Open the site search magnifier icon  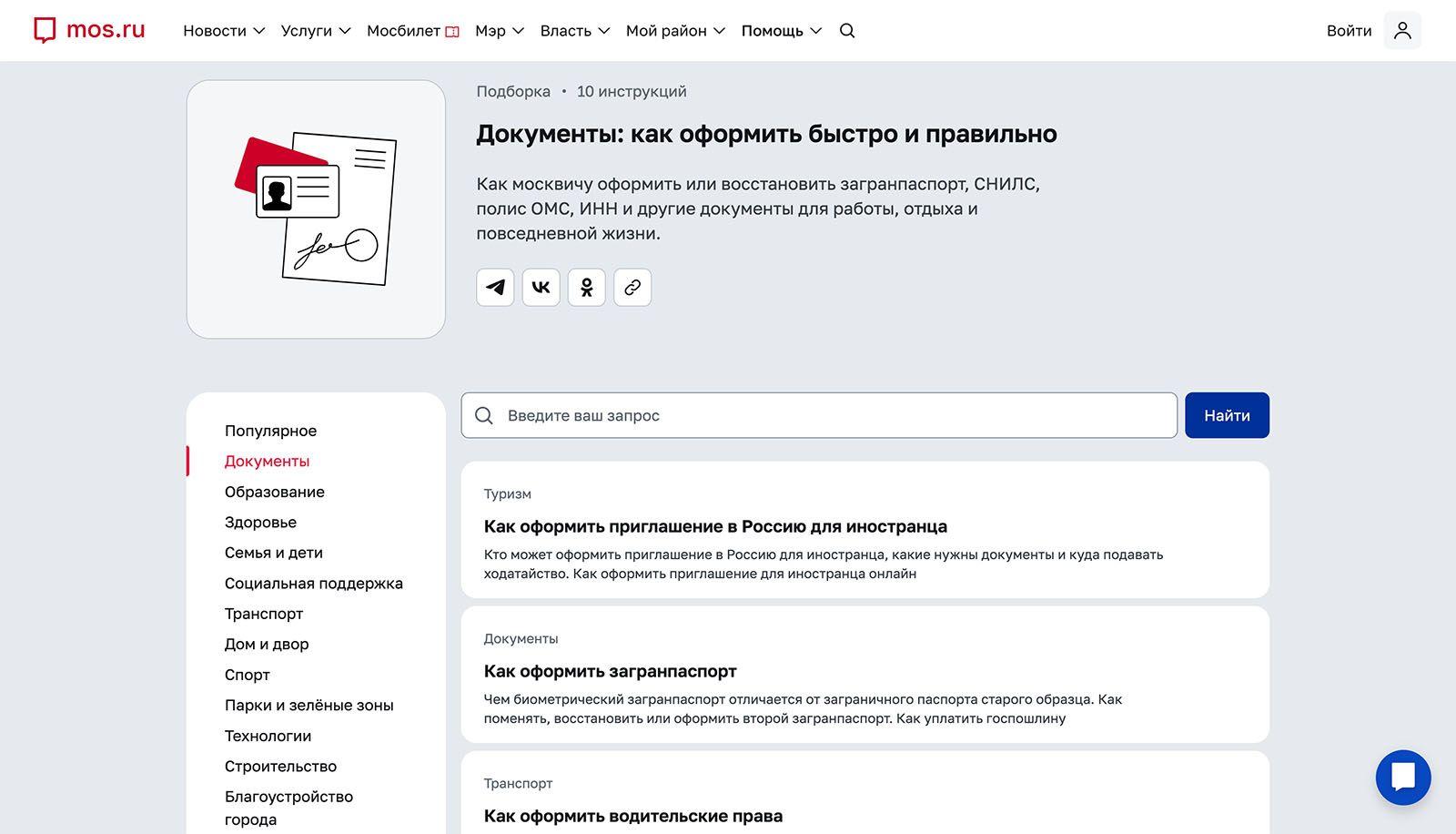tap(847, 31)
